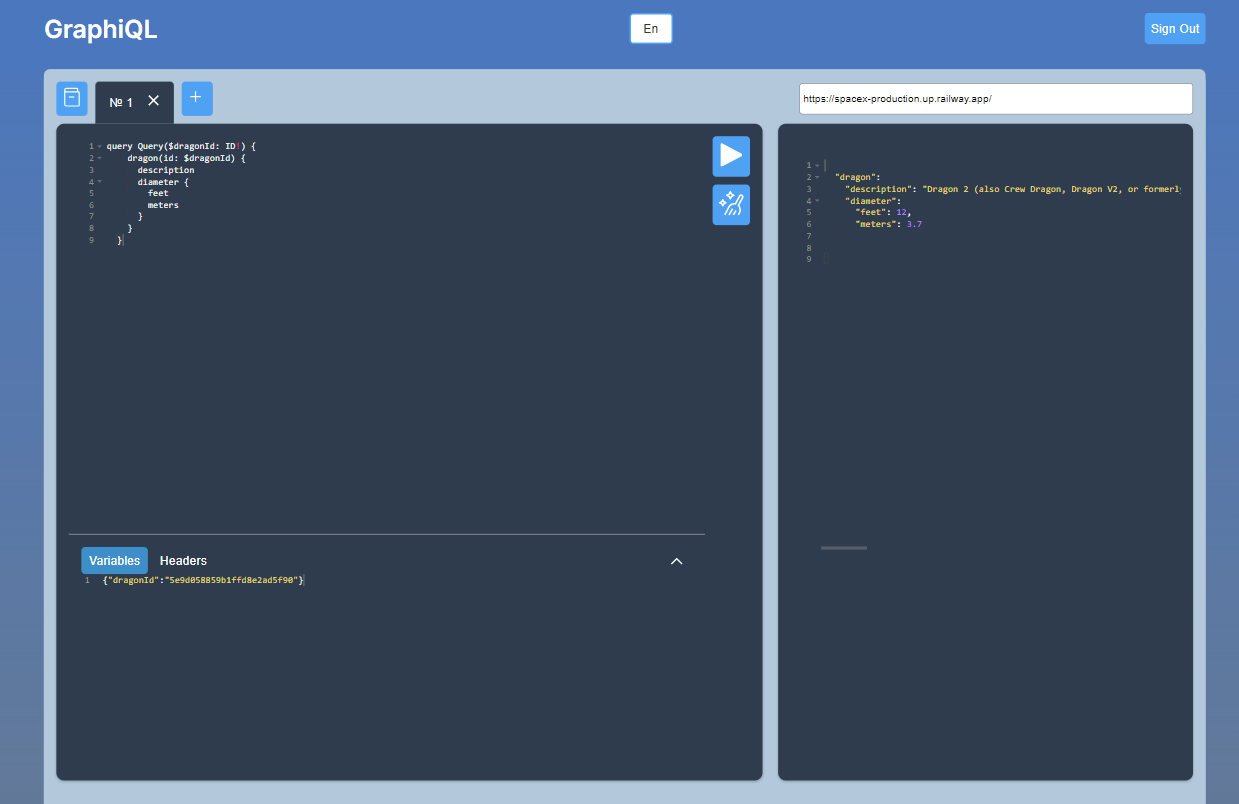This screenshot has height=804, width=1239.
Task: Switch to the Variables tab
Action: pos(115,561)
